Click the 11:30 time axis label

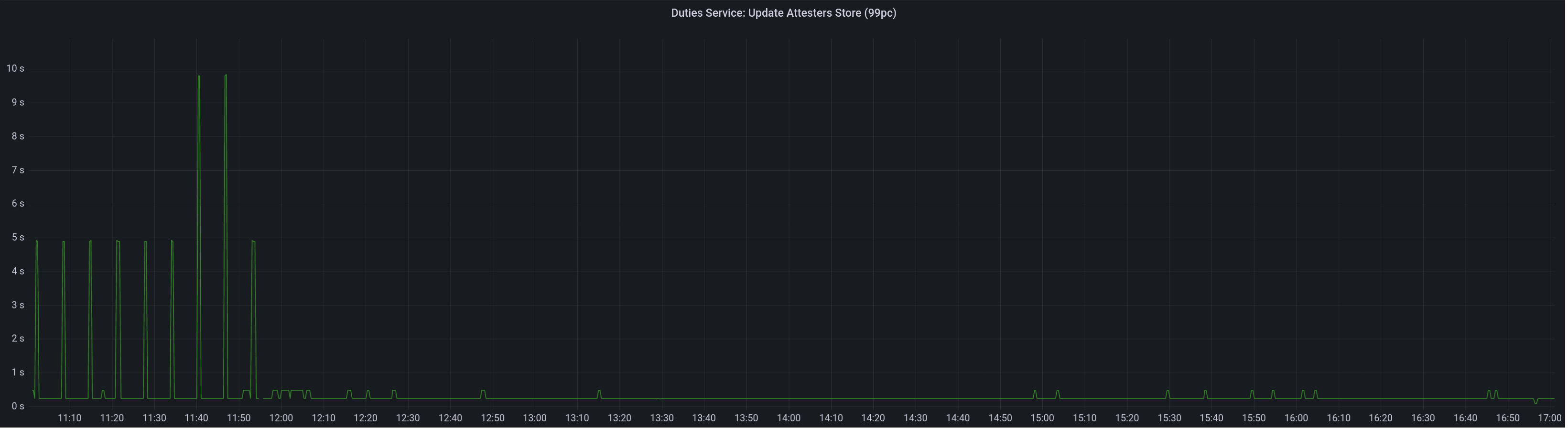pos(154,418)
